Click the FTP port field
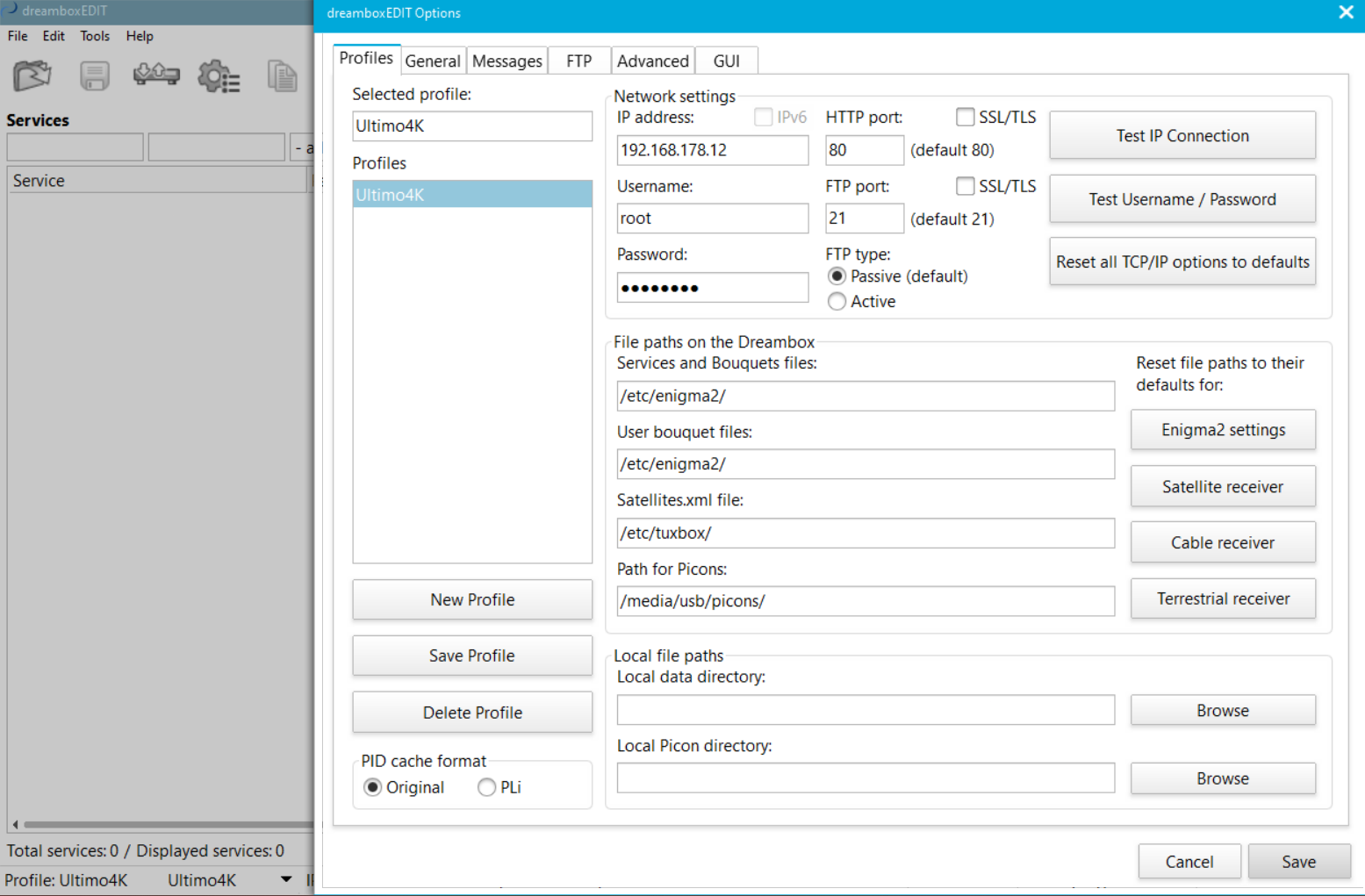This screenshot has height=896, width=1365. pos(865,219)
